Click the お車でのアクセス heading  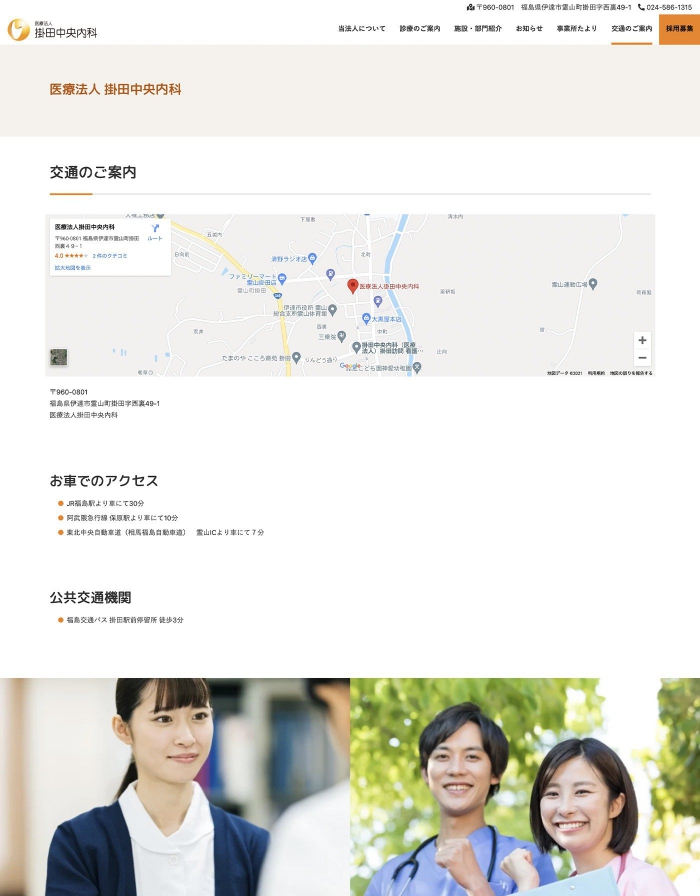pos(104,481)
